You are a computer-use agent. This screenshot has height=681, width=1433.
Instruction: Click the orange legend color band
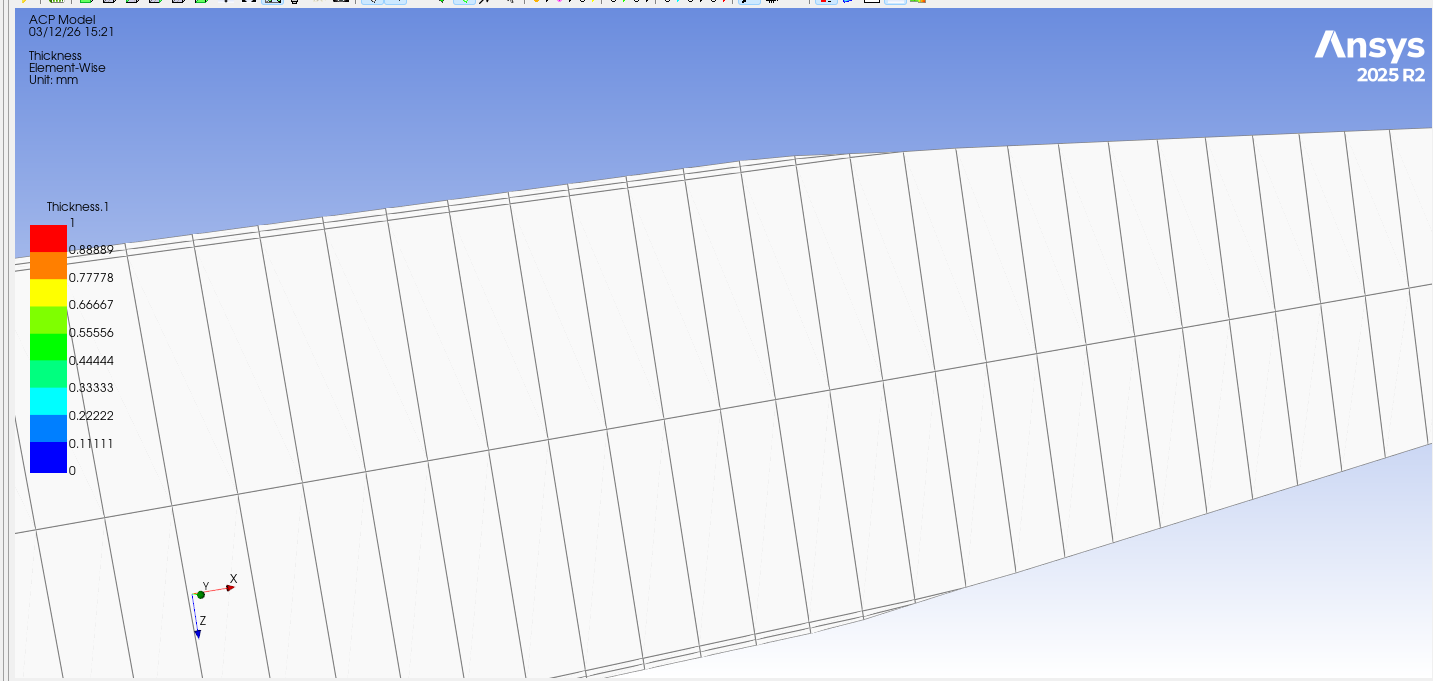tap(48, 265)
